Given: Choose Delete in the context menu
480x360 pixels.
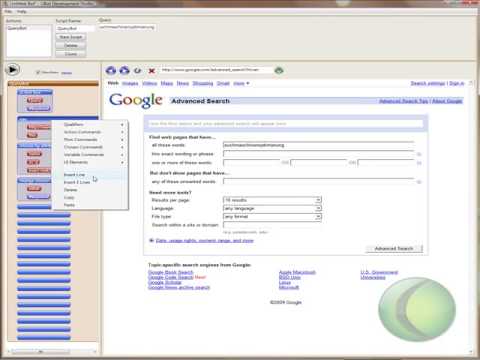Looking at the screenshot, I should coord(90,190).
